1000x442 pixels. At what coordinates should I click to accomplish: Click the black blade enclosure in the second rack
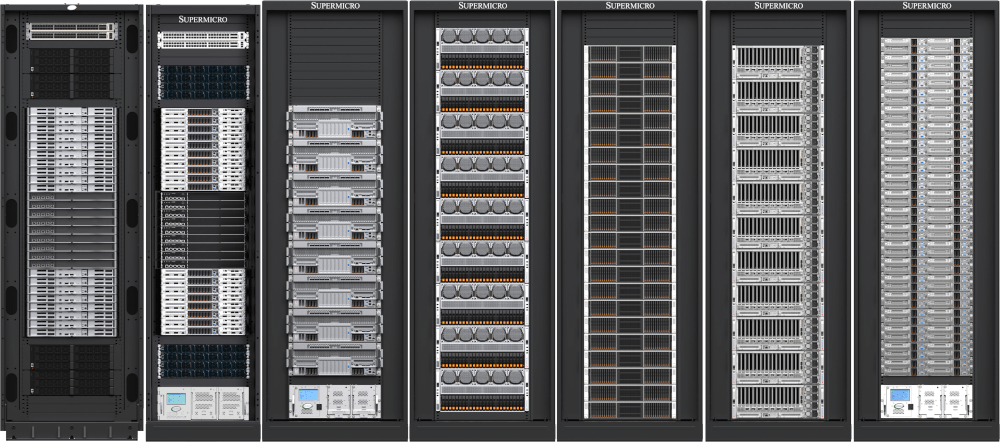point(203,230)
